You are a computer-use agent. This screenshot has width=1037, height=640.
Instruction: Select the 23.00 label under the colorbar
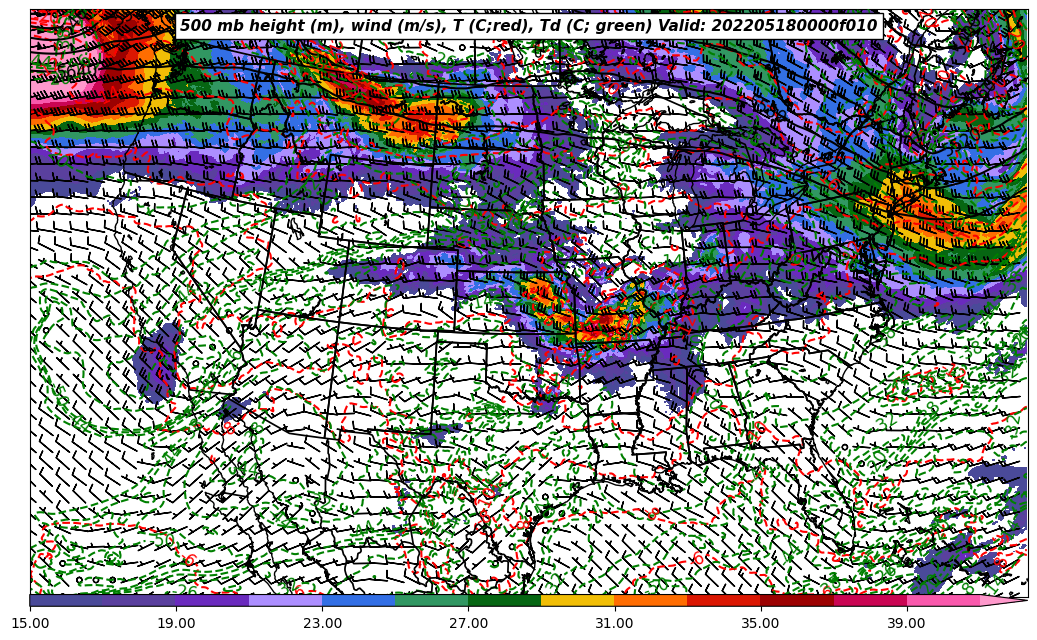coord(322,623)
